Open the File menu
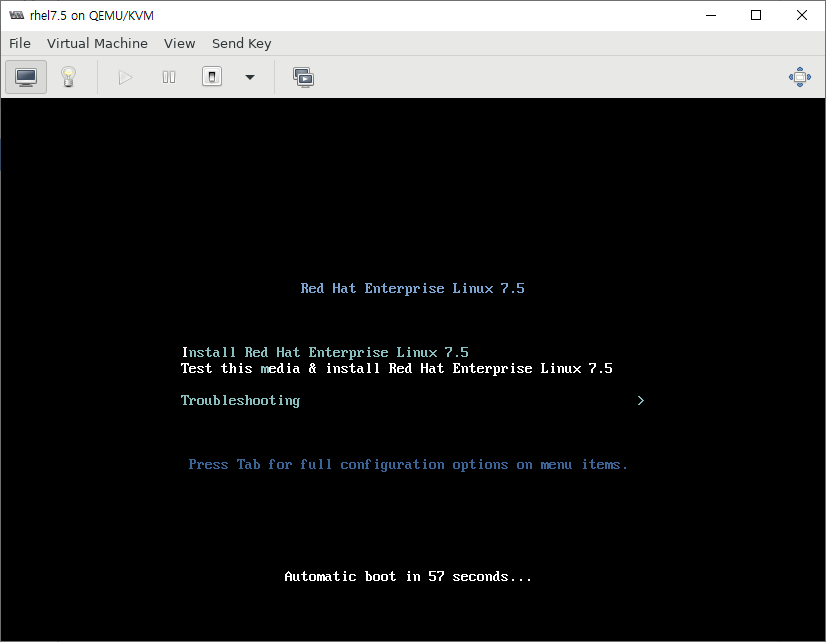The height and width of the screenshot is (642, 826). (x=20, y=44)
